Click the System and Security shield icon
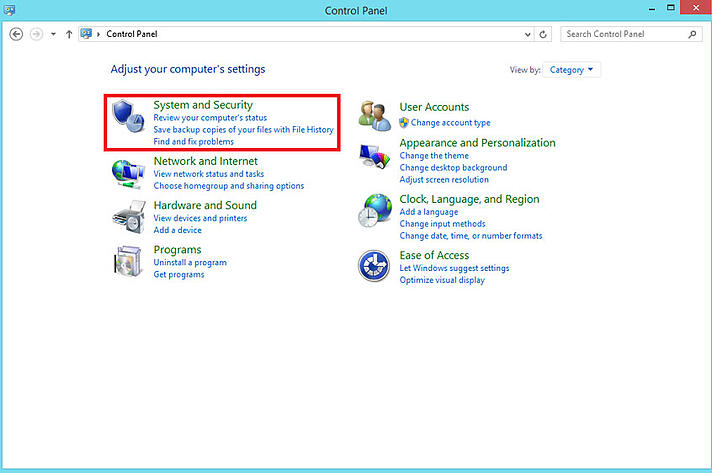The image size is (712, 473). [x=128, y=116]
